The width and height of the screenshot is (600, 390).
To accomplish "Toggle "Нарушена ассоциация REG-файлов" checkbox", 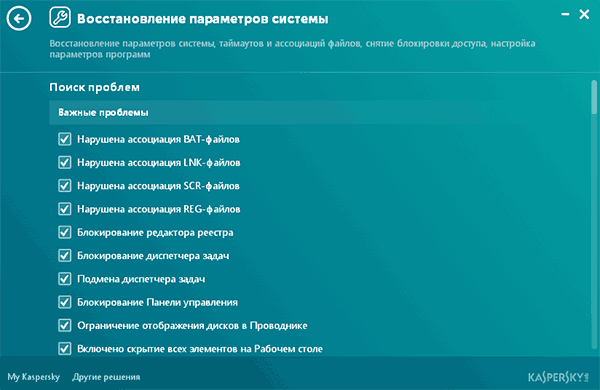I will 65,209.
